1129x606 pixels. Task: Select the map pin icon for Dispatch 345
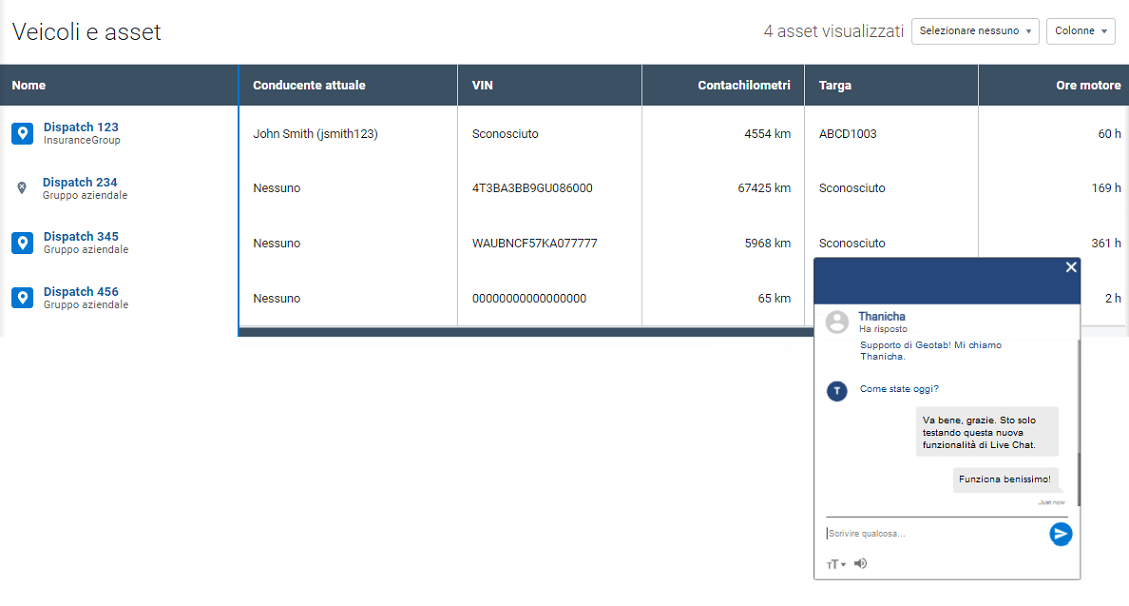22,243
